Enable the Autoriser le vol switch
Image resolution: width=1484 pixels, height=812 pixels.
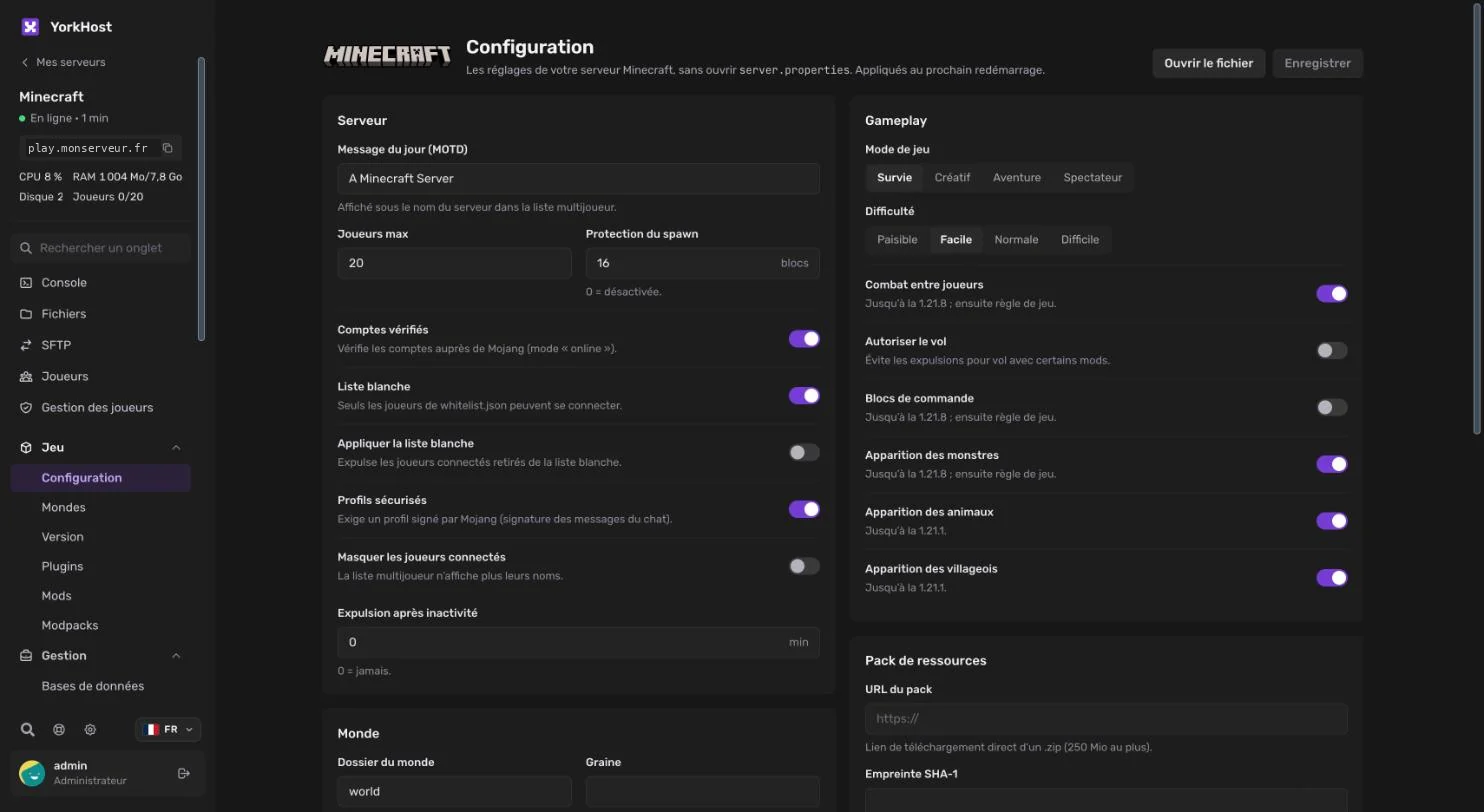click(1331, 351)
